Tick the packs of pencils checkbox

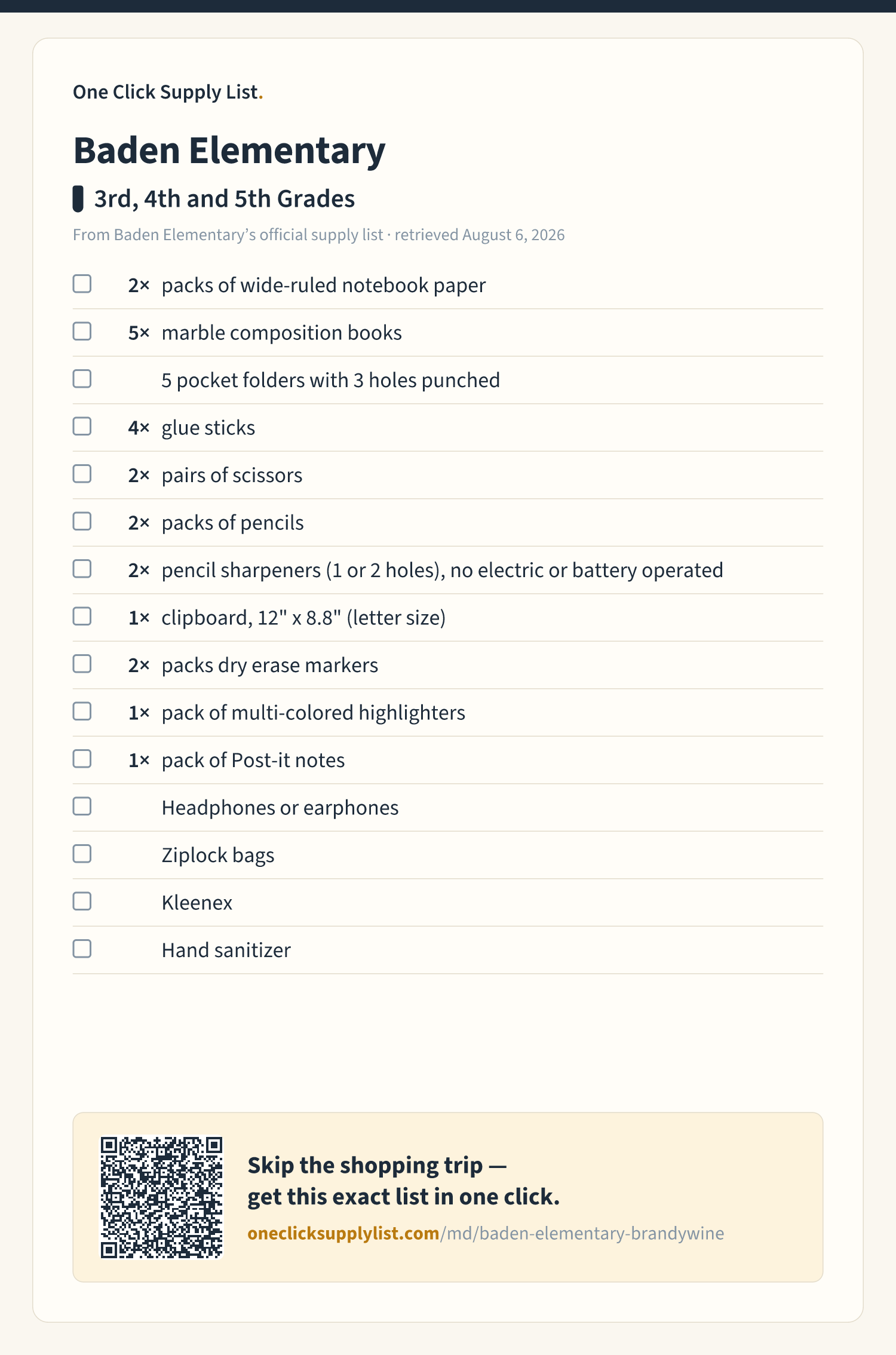coord(82,522)
